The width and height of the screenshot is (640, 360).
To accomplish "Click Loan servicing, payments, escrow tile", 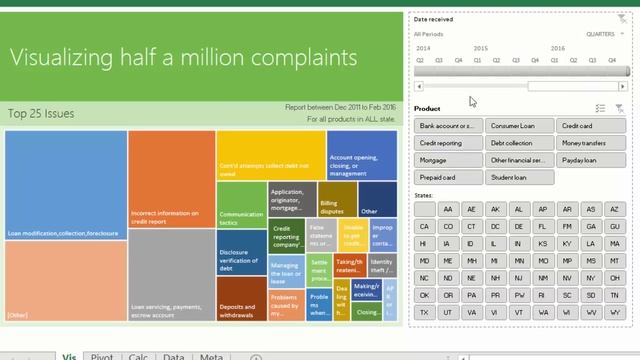I will click(x=172, y=275).
